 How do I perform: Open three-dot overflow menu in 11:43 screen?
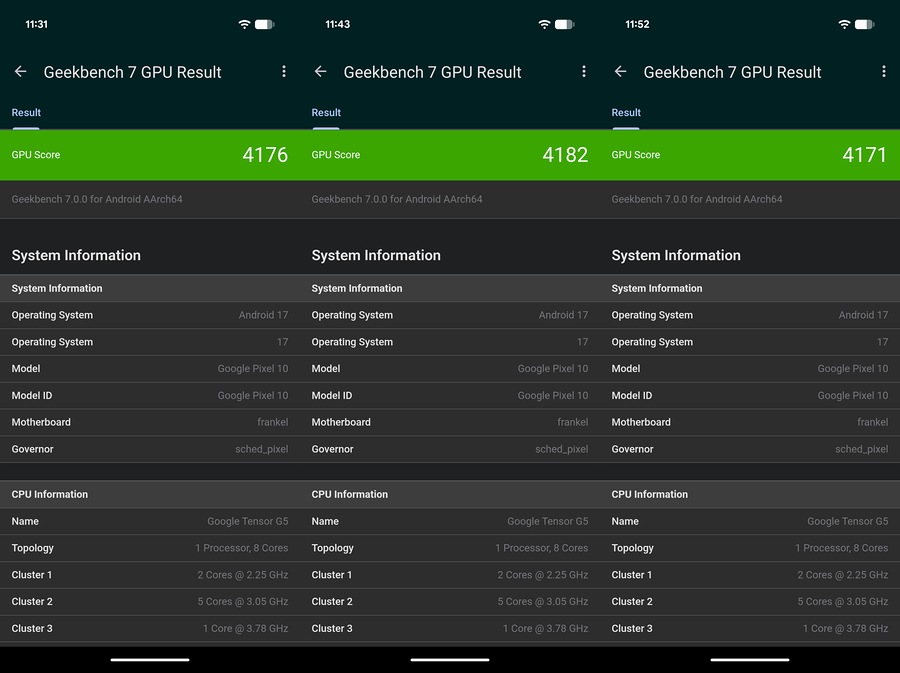584,72
